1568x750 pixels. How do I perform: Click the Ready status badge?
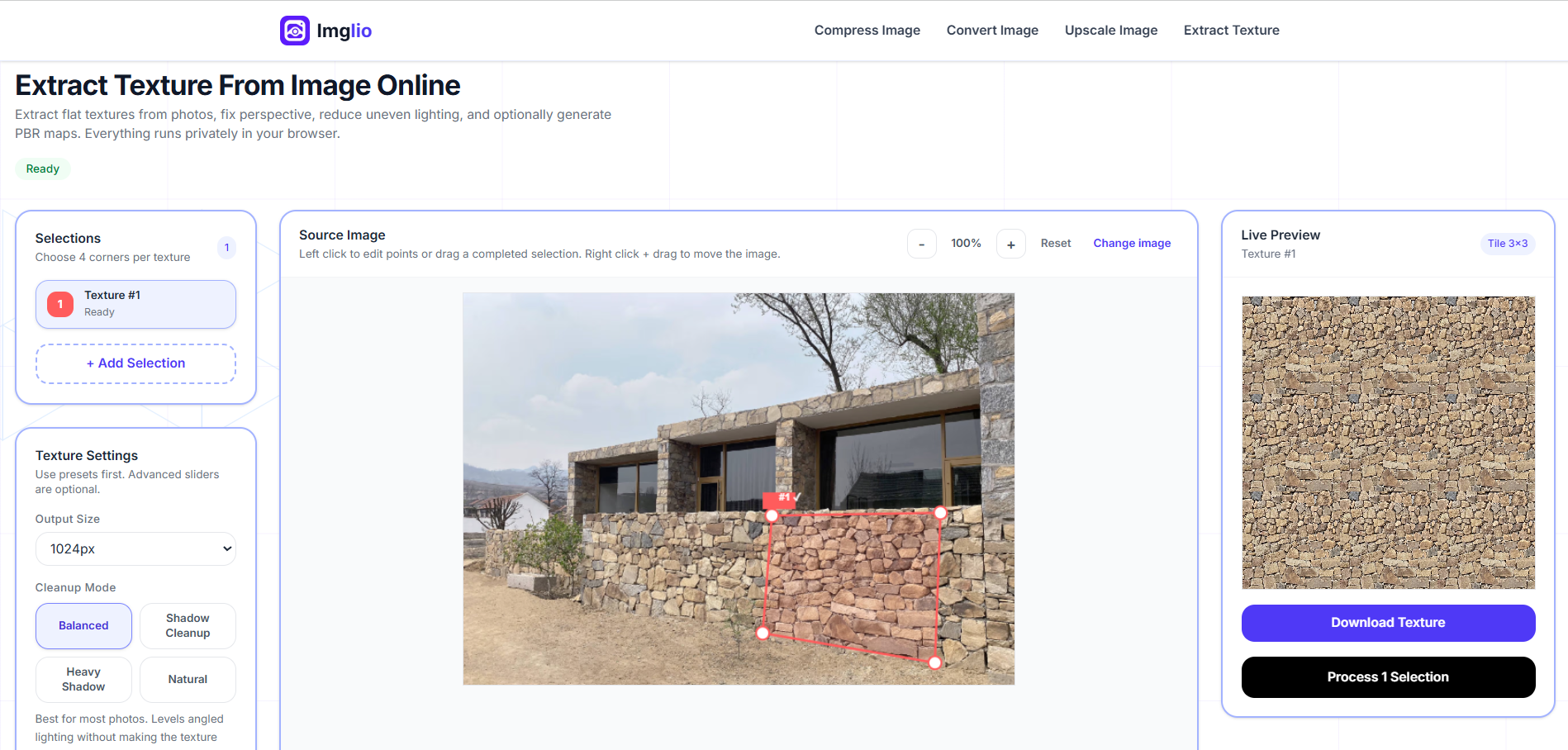(x=43, y=169)
